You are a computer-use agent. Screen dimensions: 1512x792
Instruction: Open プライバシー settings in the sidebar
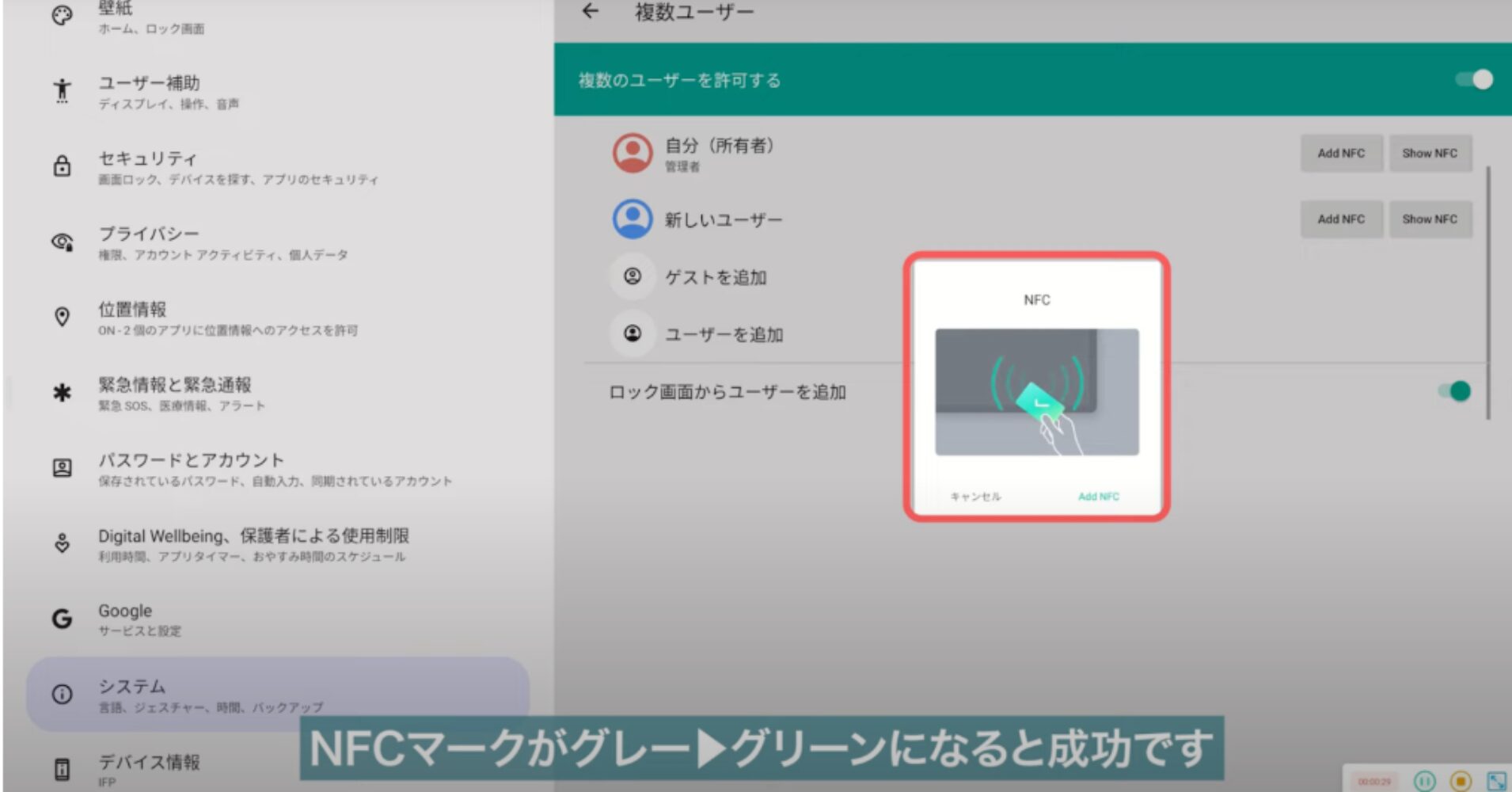click(277, 242)
